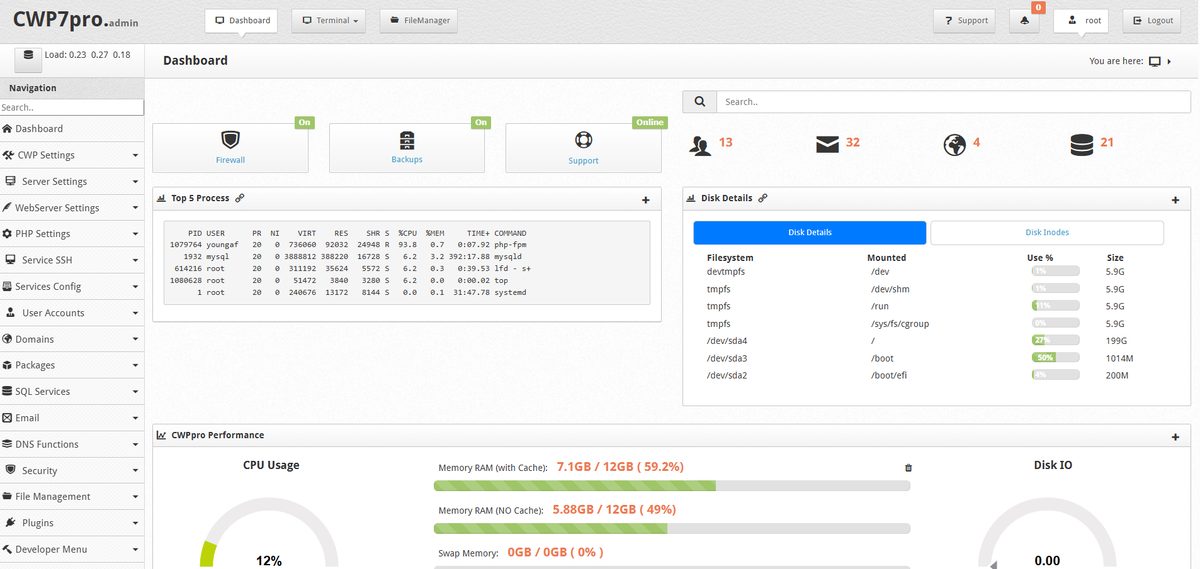Open notifications bell icon
The image size is (1200, 569).
pos(1024,20)
